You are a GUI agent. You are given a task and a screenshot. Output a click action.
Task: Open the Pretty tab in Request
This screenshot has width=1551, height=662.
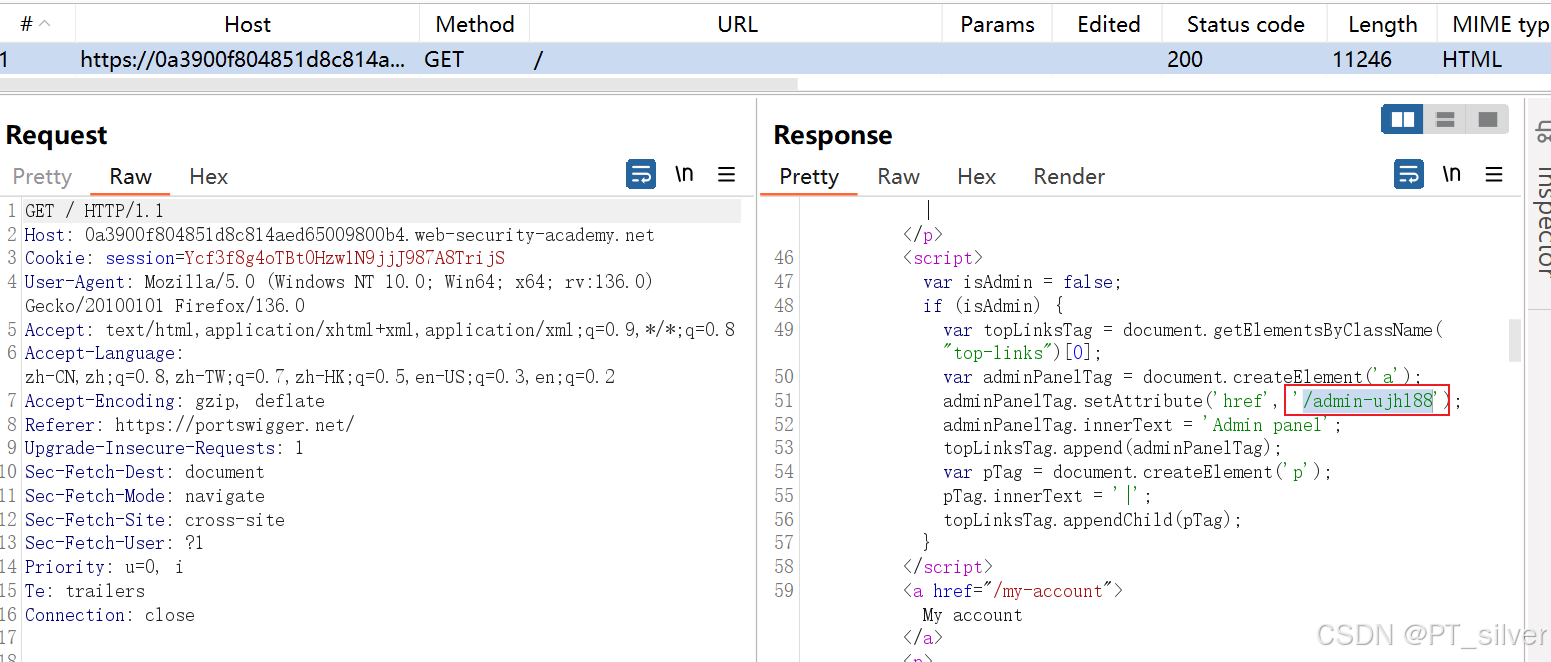(42, 176)
